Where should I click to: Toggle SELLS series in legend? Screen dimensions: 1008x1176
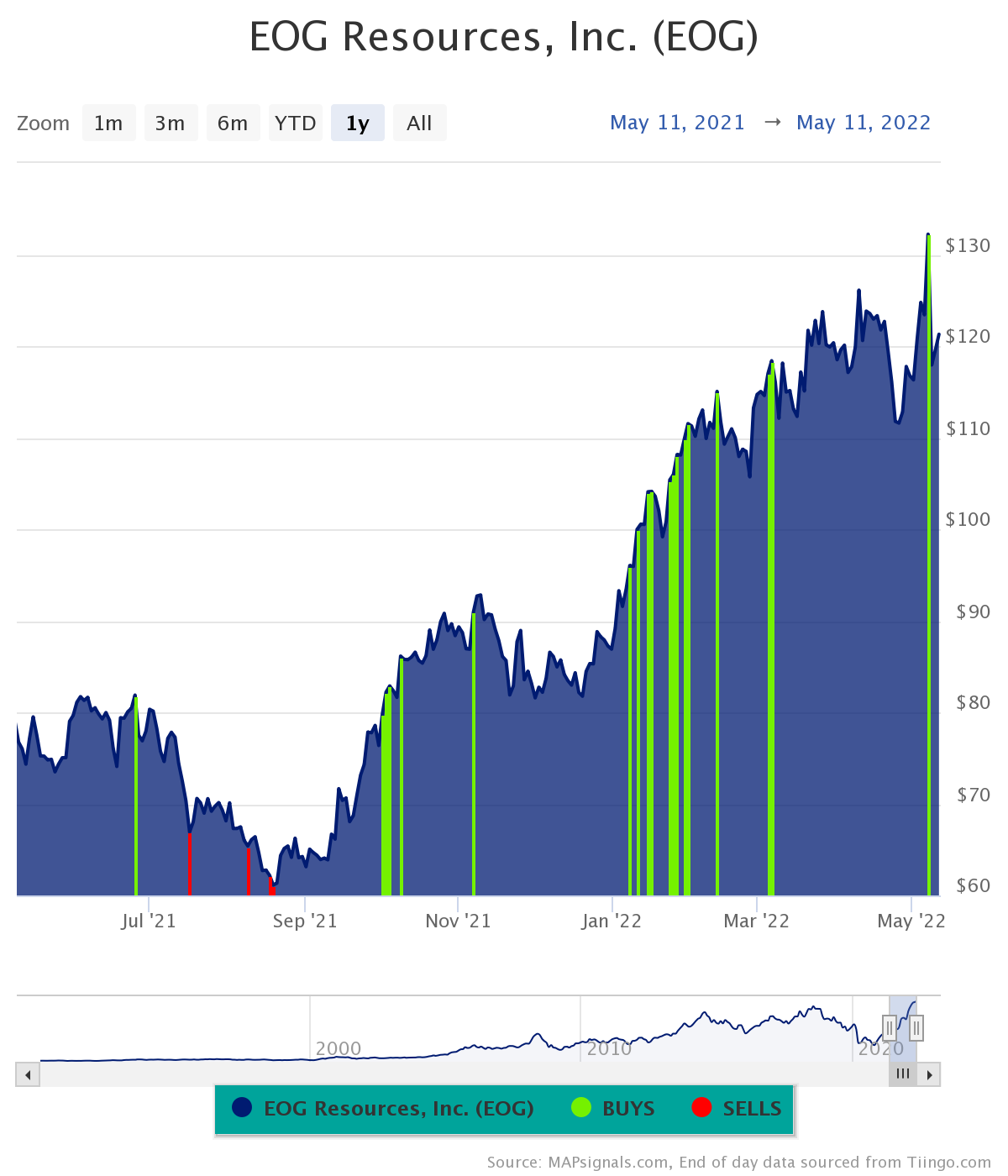tap(737, 1108)
